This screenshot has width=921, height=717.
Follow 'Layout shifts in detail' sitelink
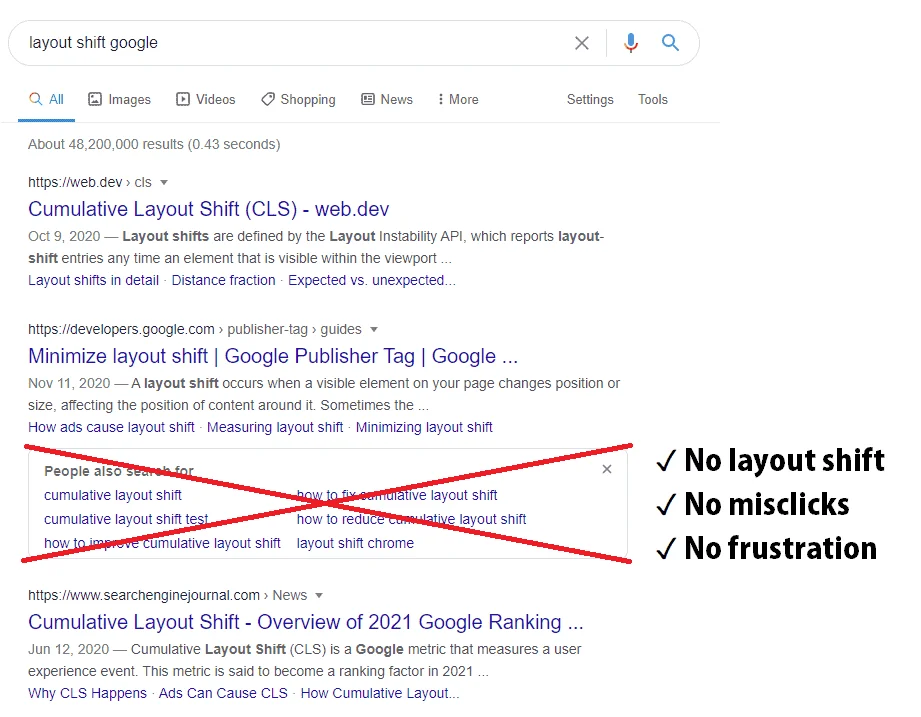coord(93,280)
